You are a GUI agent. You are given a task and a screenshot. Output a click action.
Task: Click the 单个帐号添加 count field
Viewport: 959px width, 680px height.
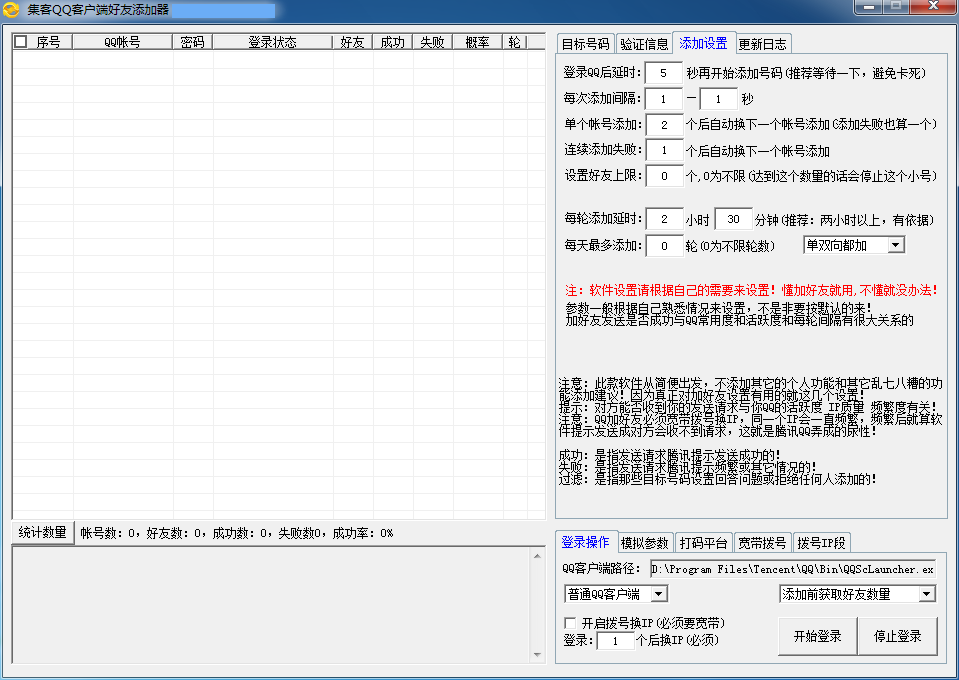(x=664, y=124)
